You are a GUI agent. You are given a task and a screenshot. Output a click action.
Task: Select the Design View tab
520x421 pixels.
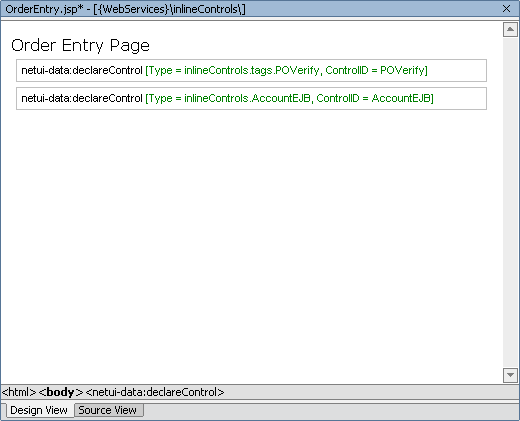tap(39, 410)
